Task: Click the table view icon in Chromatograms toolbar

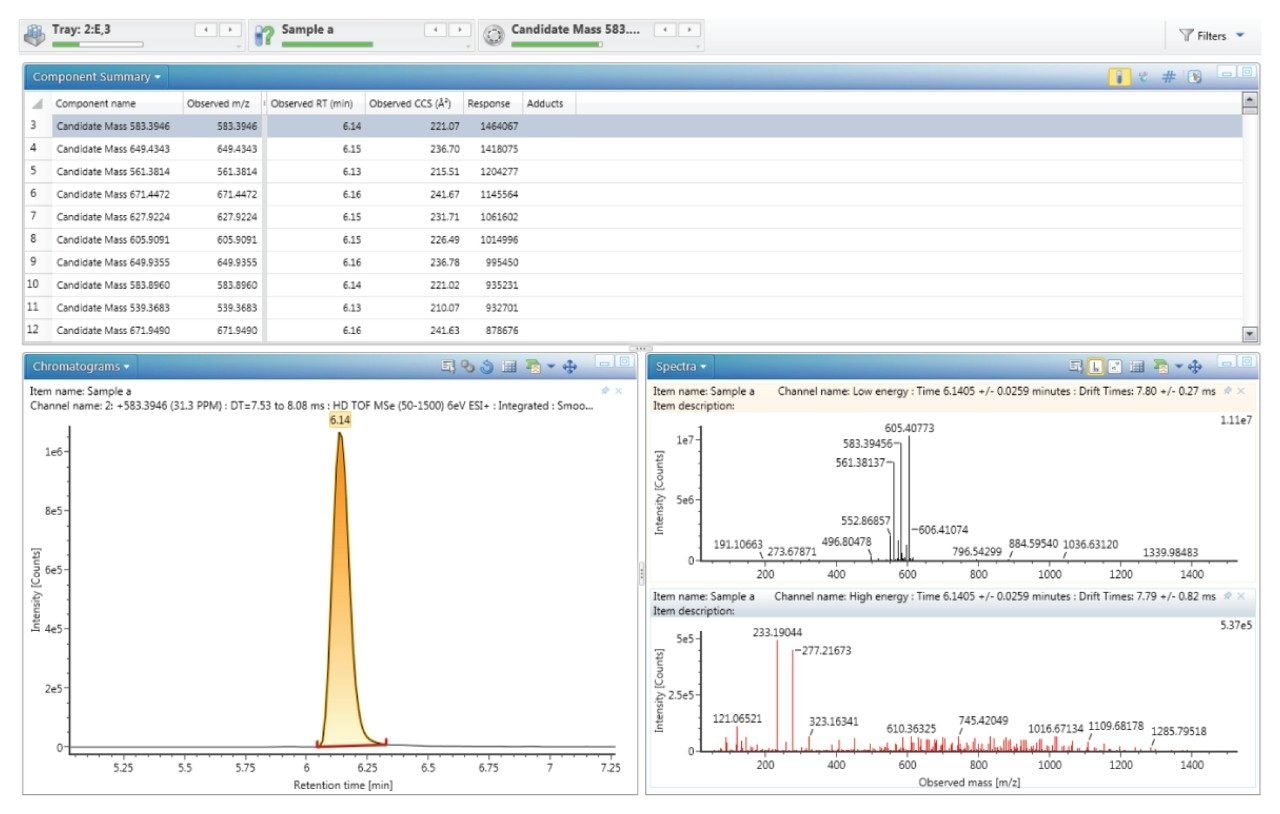Action: point(509,367)
